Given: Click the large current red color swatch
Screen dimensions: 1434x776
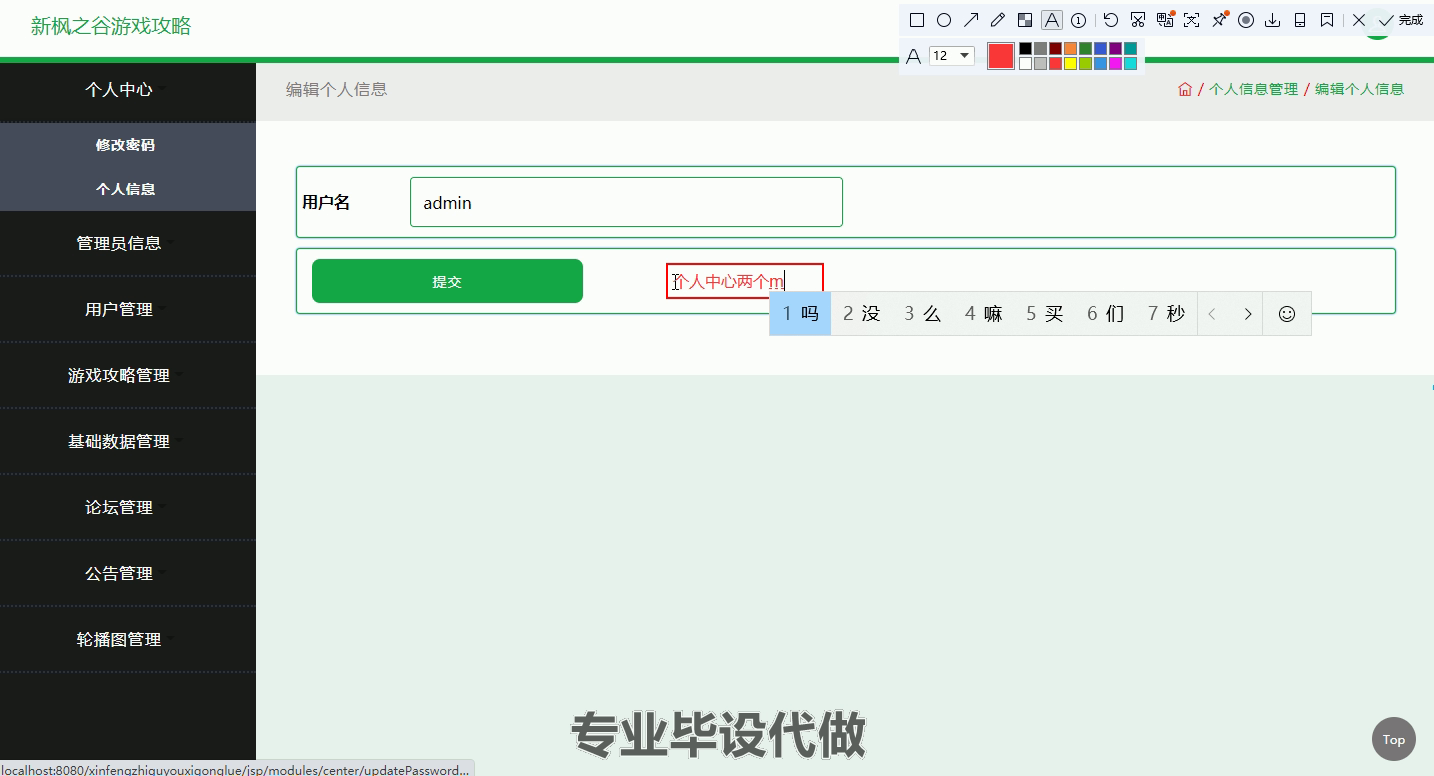Looking at the screenshot, I should click(1001, 56).
